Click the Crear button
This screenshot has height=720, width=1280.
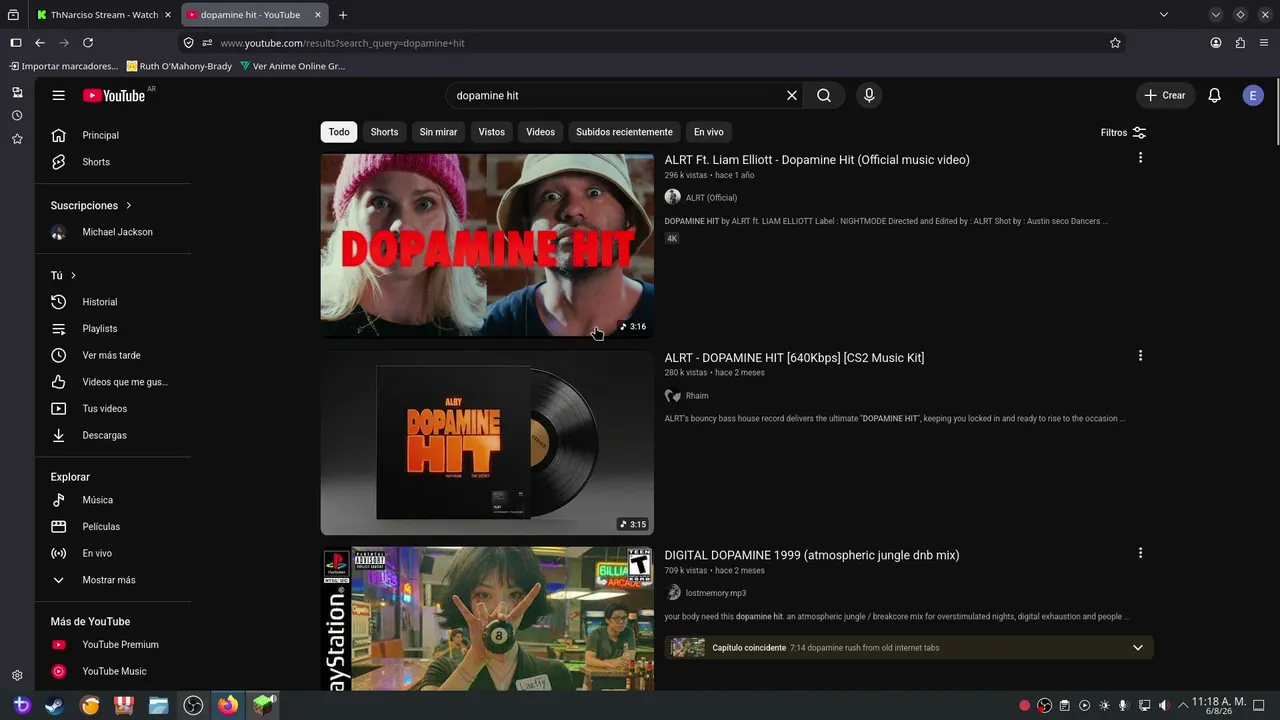pyautogui.click(x=1165, y=95)
